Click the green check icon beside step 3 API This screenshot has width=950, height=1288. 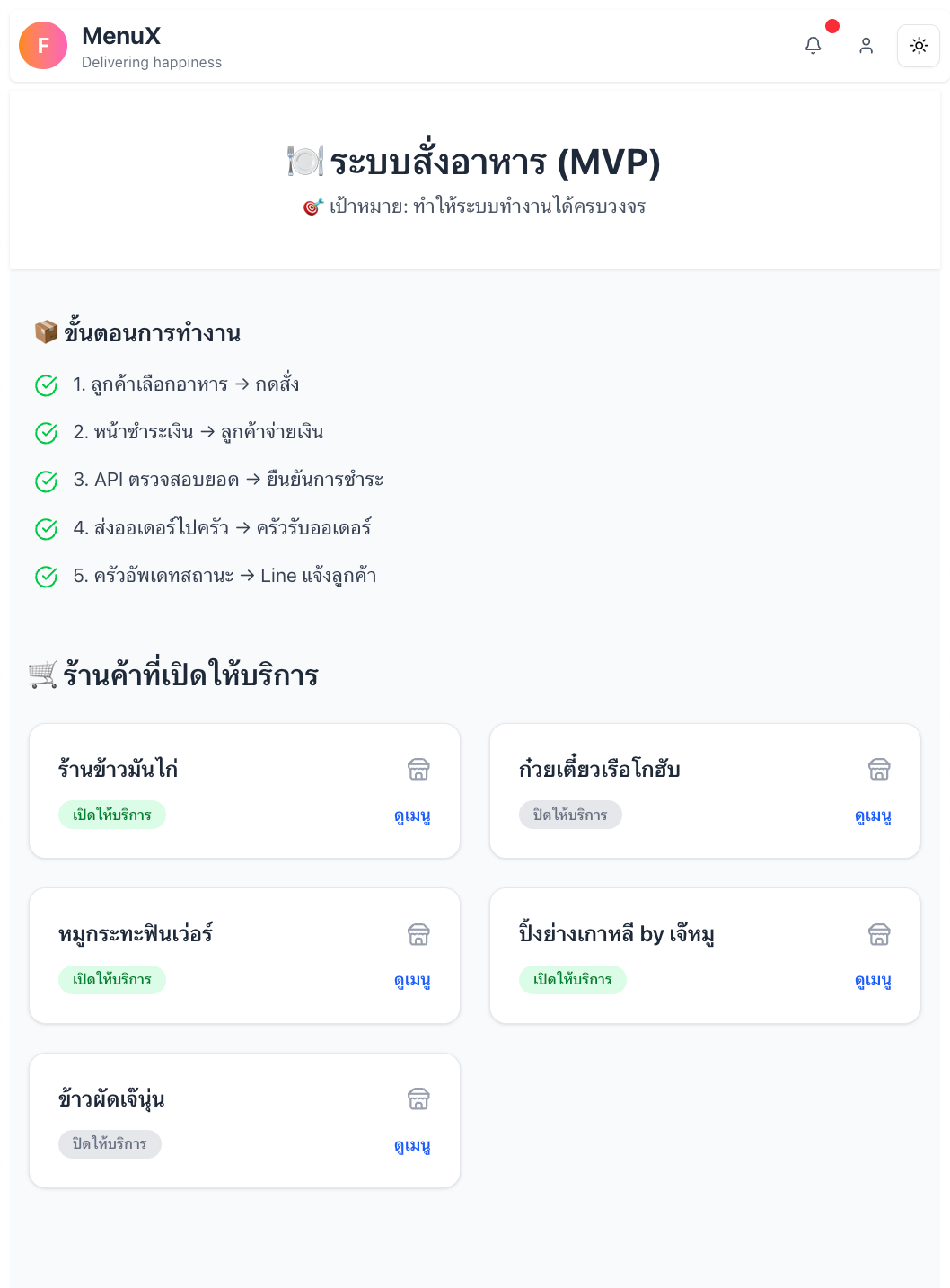click(x=47, y=481)
